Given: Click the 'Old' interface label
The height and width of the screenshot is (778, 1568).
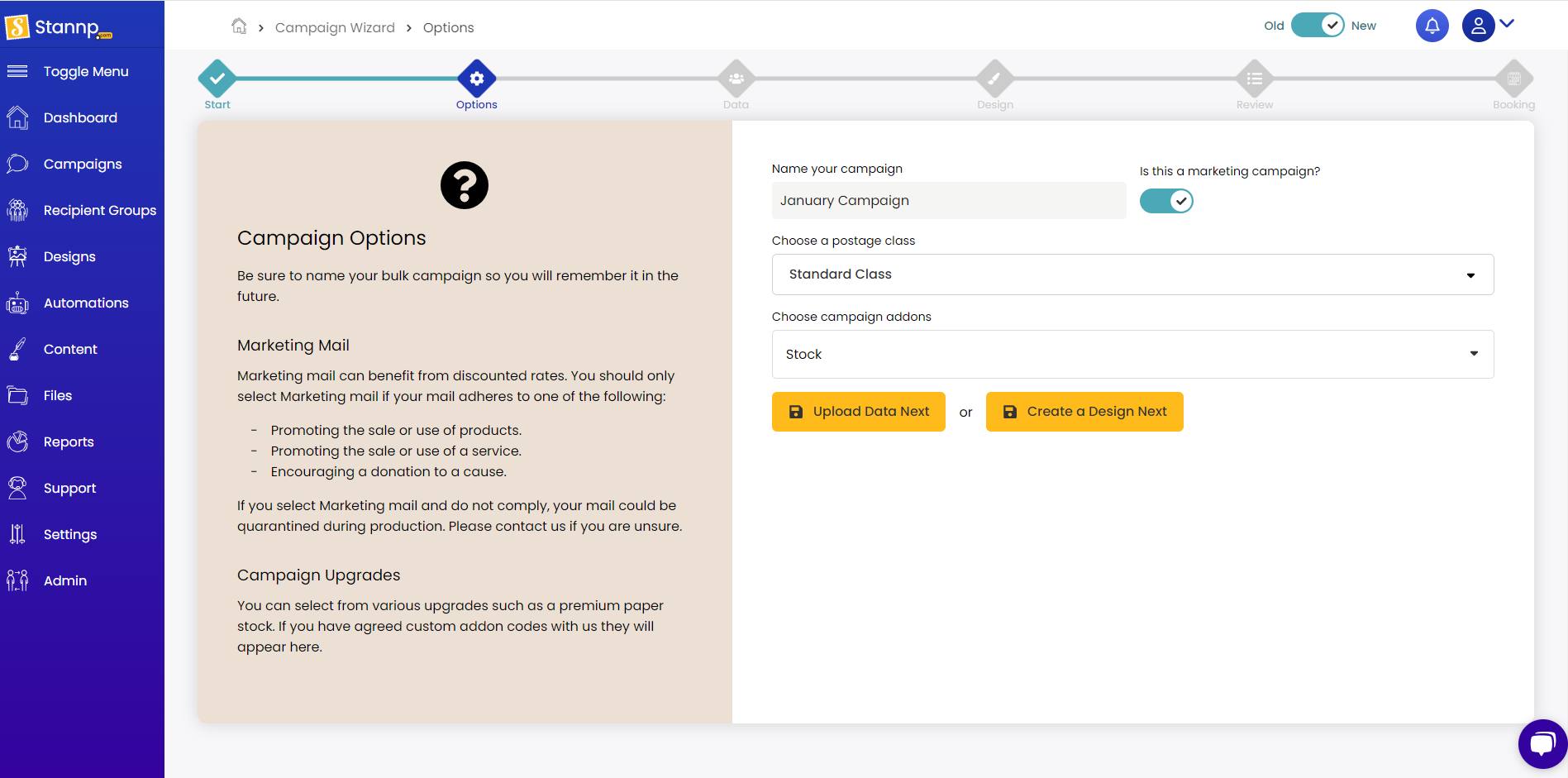Looking at the screenshot, I should click(x=1274, y=26).
